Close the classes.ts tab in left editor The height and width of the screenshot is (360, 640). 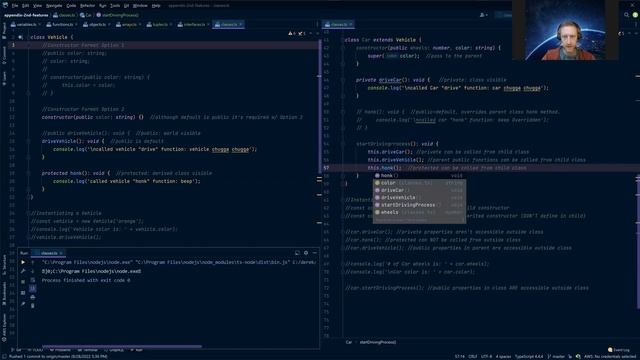coord(240,25)
